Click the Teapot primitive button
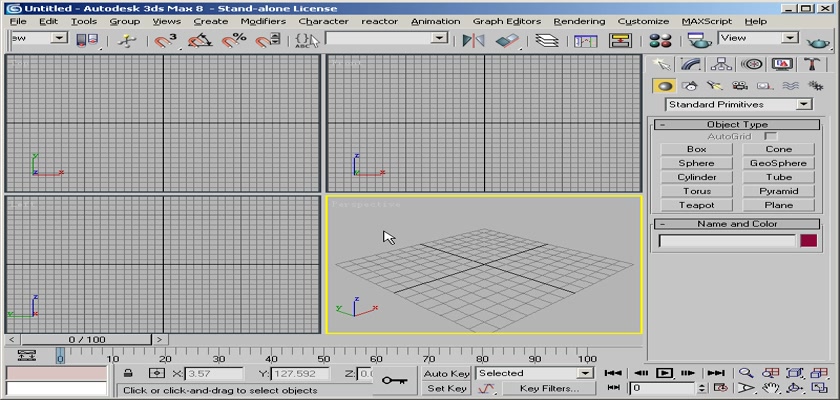Viewport: 840px width, 400px height. tap(696, 205)
